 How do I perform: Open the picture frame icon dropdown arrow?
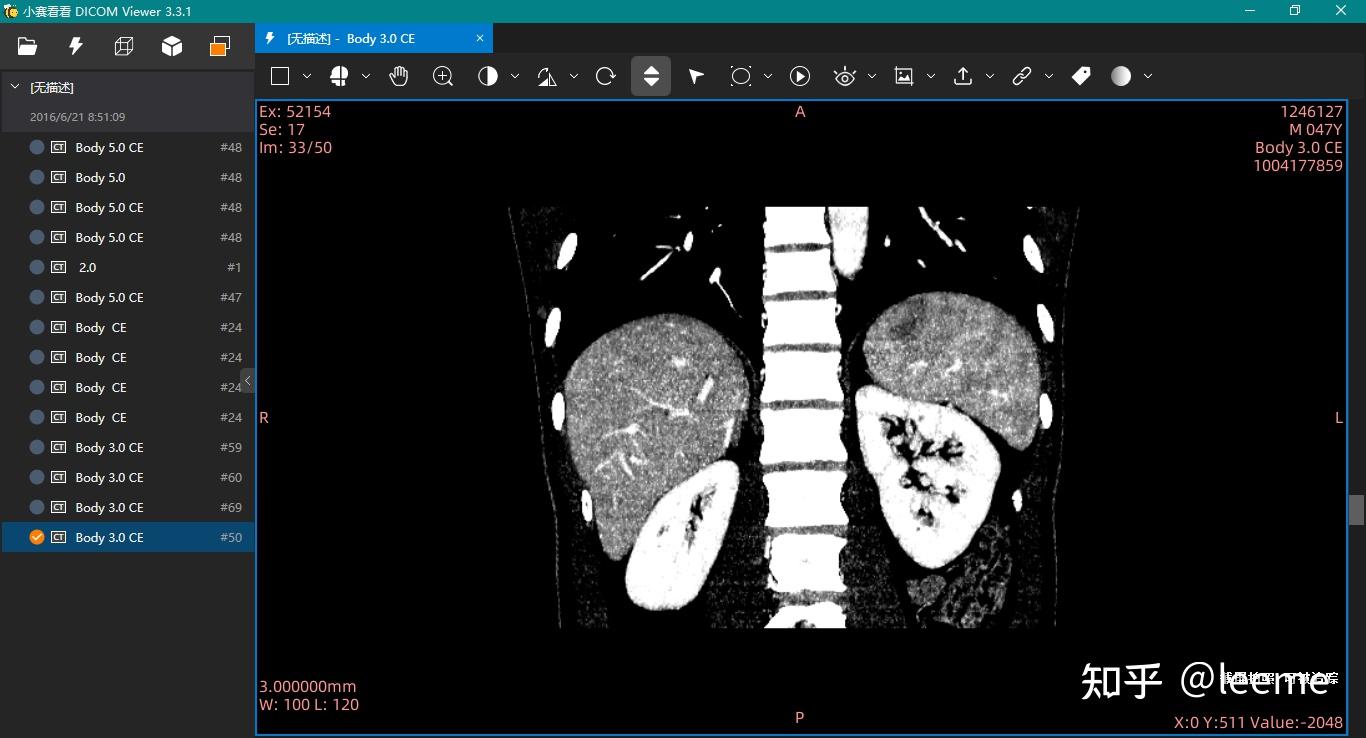(931, 76)
